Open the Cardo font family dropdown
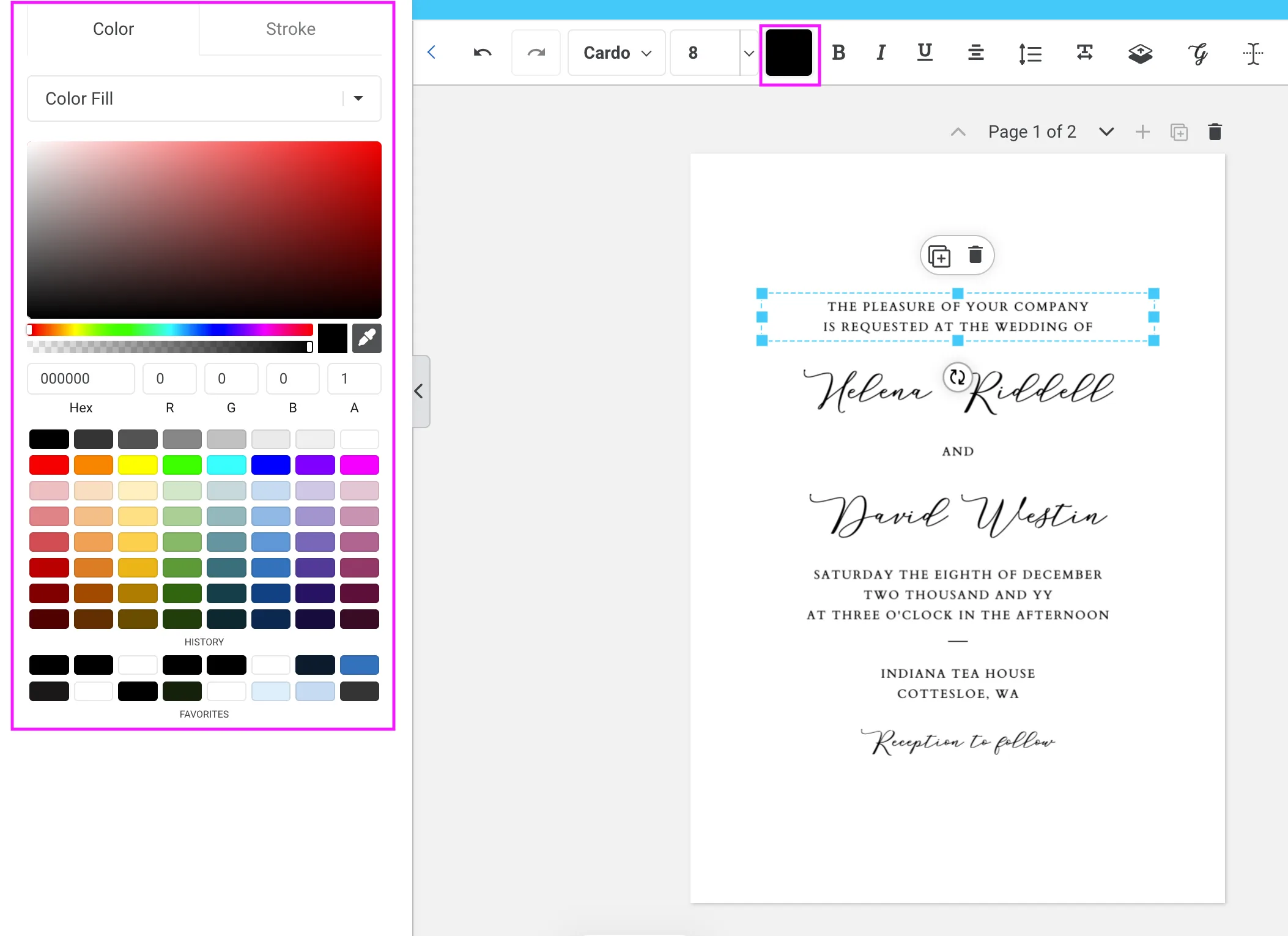Viewport: 1288px width, 936px height. 615,53
